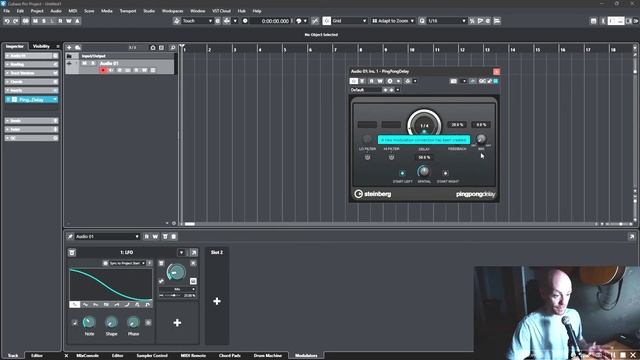640x360 pixels.
Task: Open the VST Cloud menu
Action: click(x=222, y=11)
